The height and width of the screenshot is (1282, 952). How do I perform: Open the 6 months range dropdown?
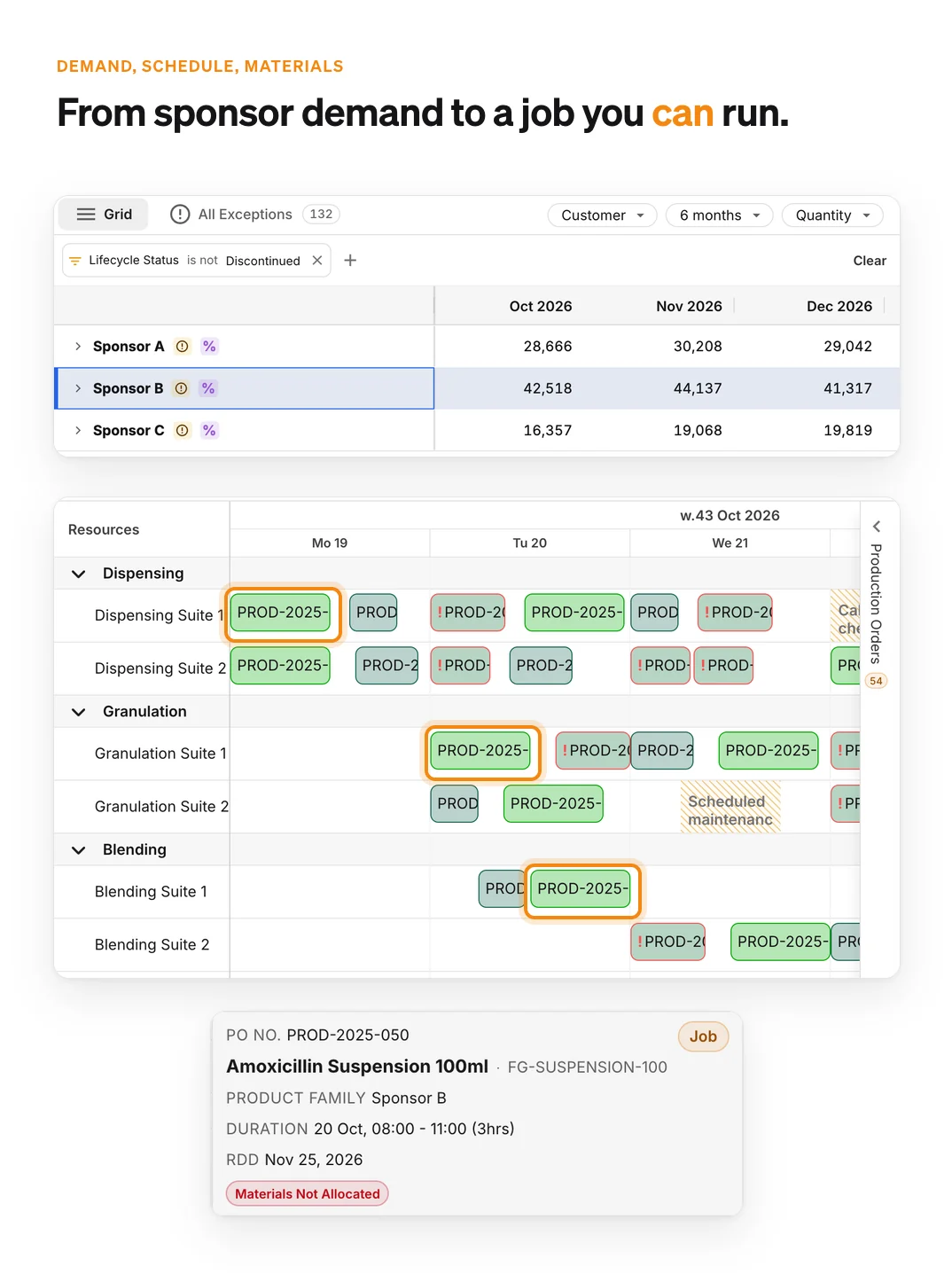click(x=719, y=215)
